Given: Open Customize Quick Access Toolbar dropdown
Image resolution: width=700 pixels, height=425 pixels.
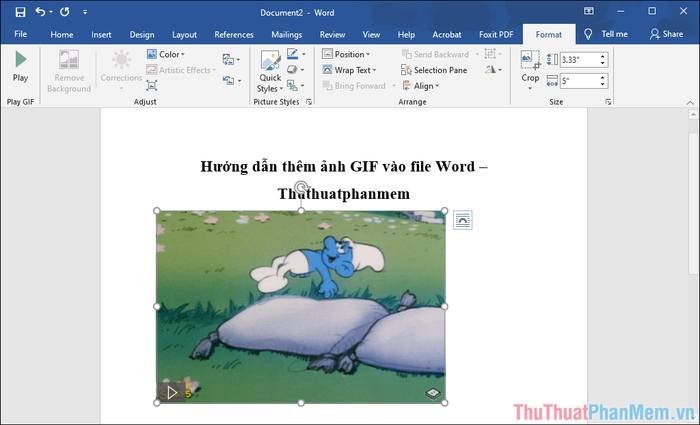Looking at the screenshot, I should tap(85, 12).
